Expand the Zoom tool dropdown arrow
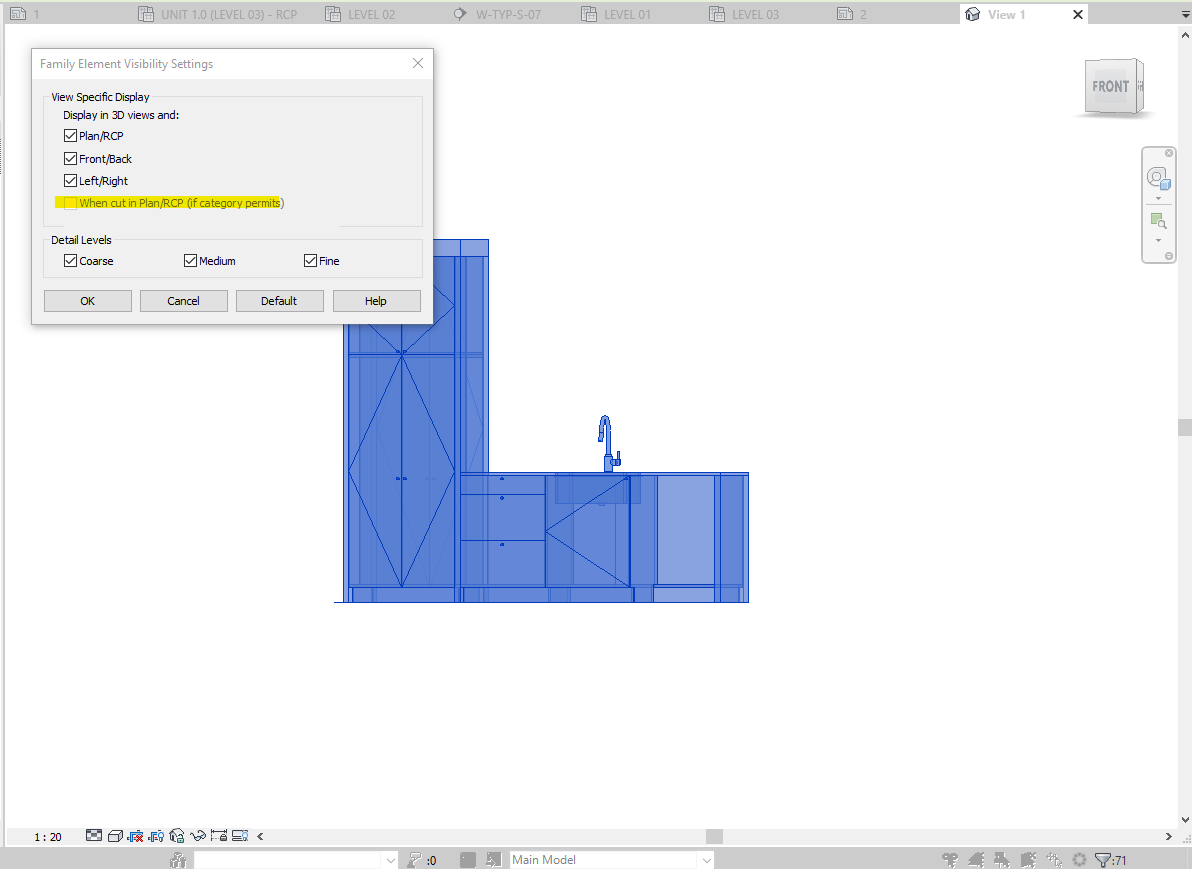This screenshot has width=1192, height=869. 1159,238
